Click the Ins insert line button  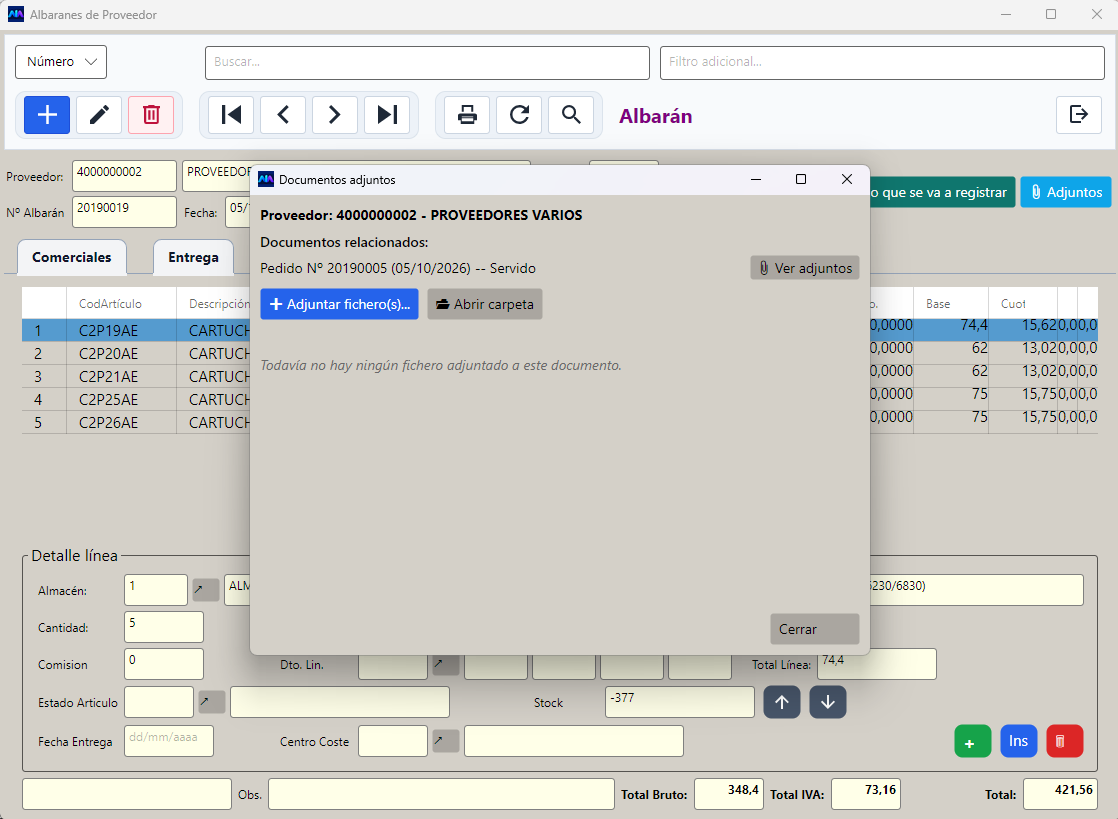(x=1018, y=741)
